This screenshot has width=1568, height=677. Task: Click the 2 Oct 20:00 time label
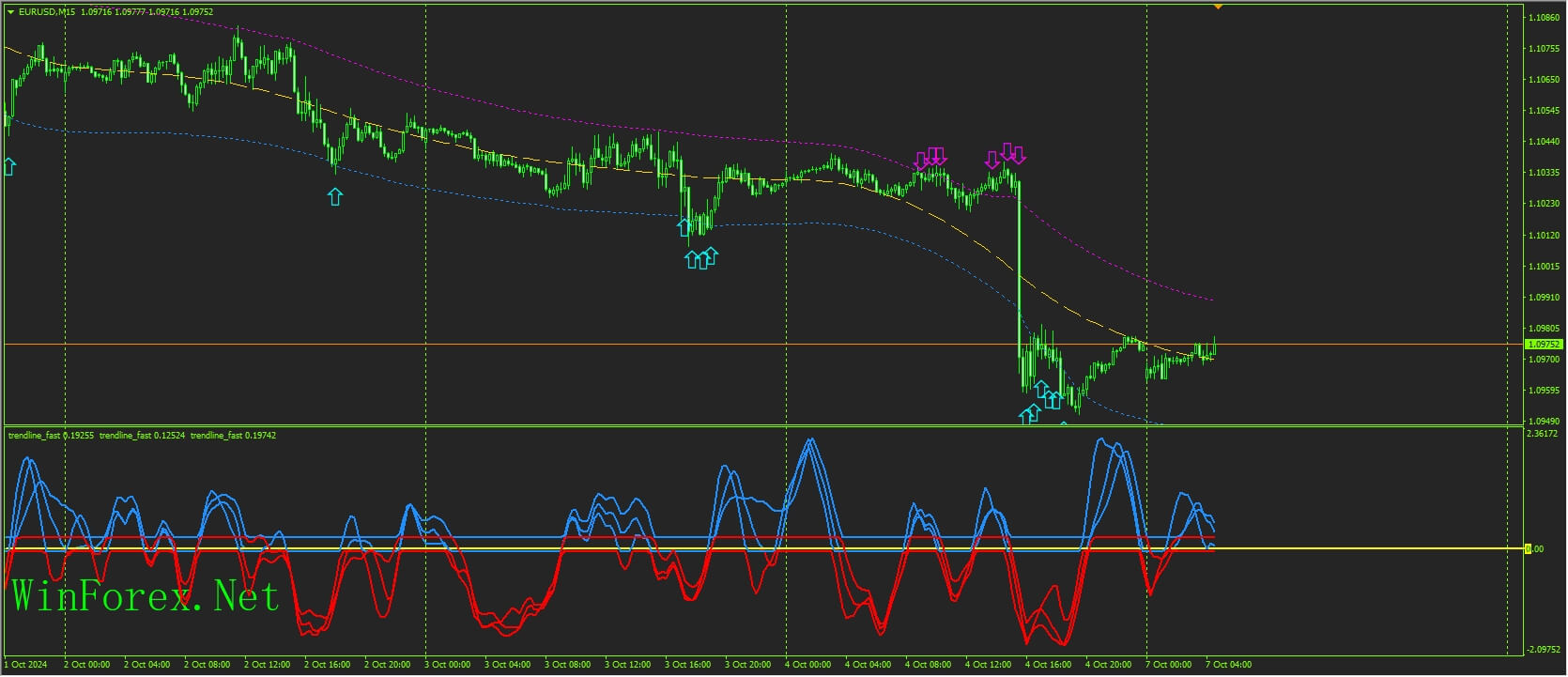387,665
